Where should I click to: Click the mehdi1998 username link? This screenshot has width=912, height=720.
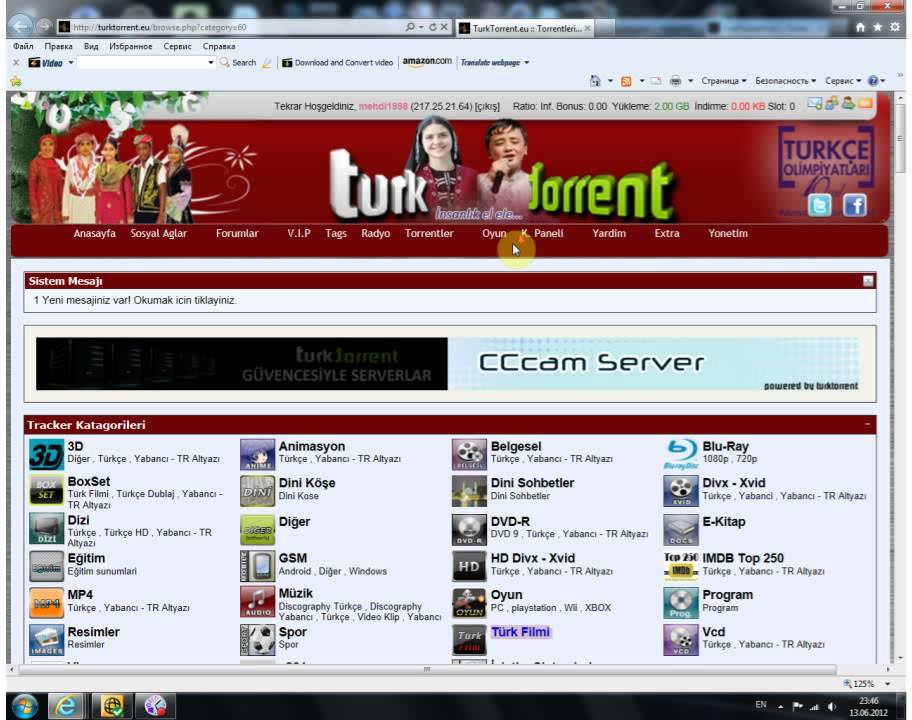[x=383, y=106]
